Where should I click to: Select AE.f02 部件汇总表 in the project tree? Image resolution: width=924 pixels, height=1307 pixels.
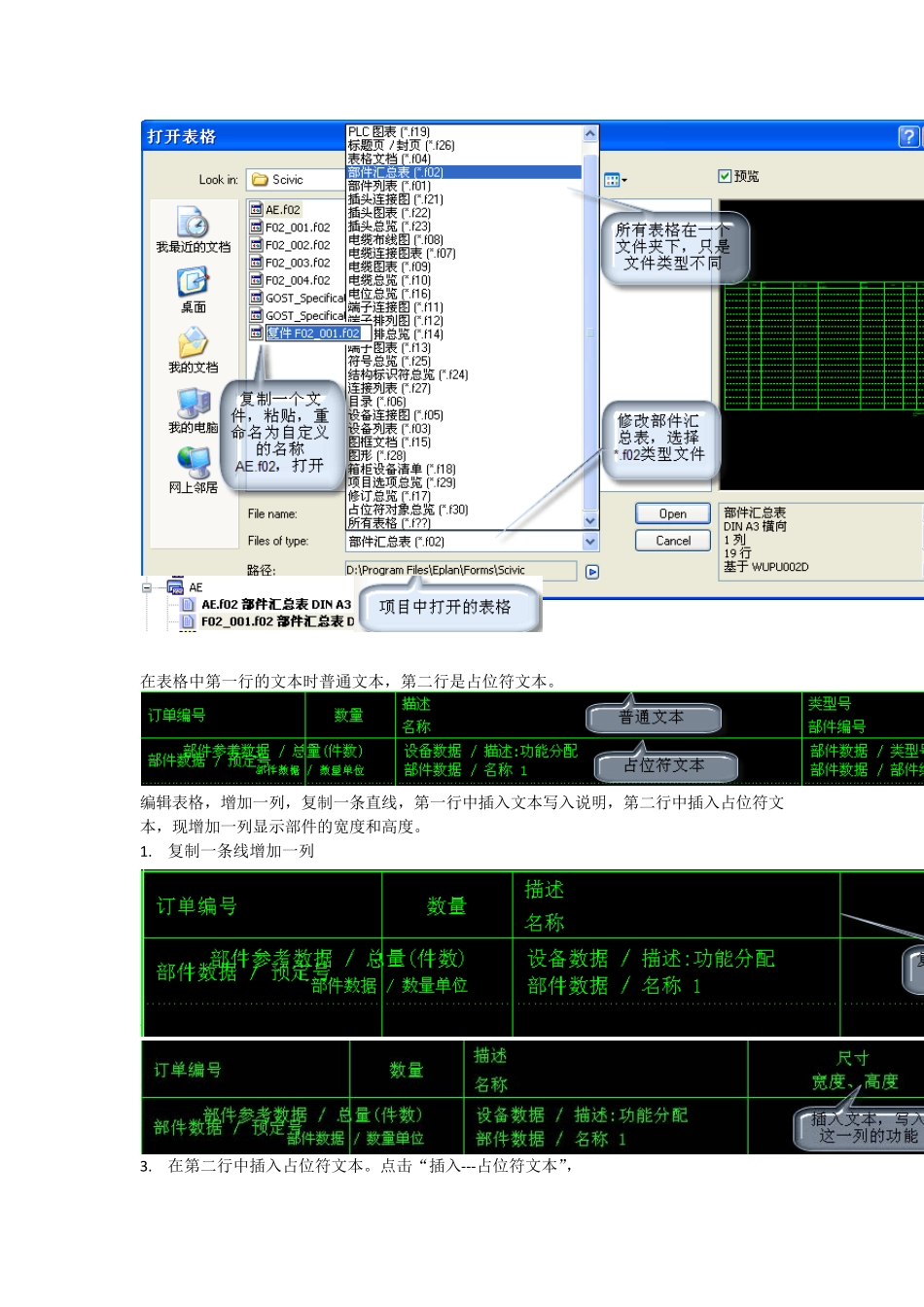click(267, 605)
